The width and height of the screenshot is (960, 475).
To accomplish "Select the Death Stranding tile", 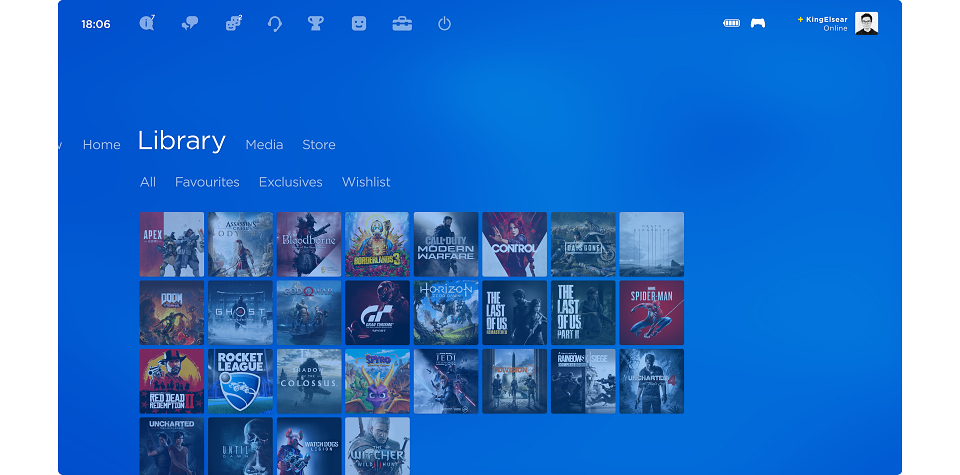I will [652, 244].
